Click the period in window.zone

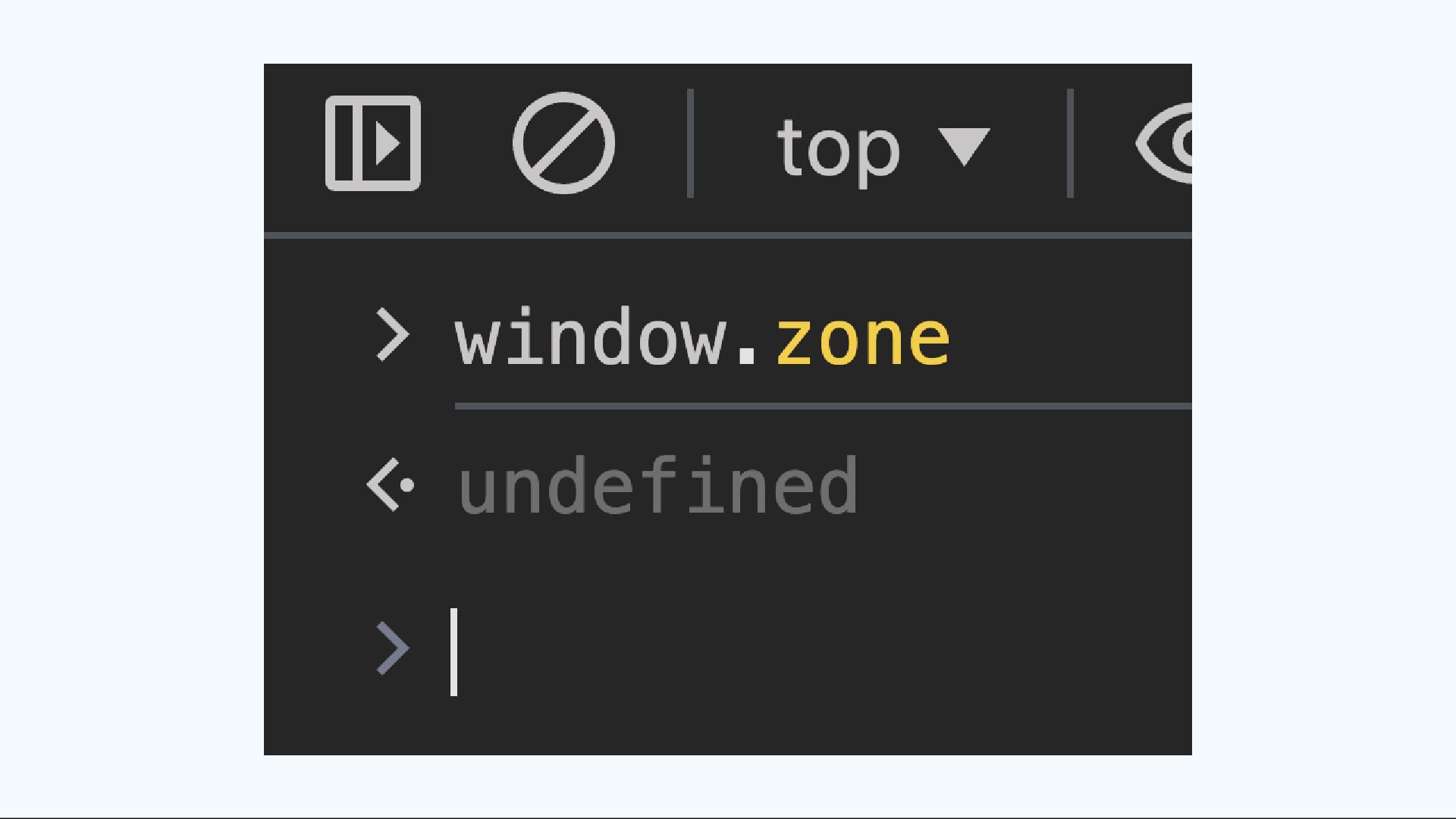click(747, 355)
